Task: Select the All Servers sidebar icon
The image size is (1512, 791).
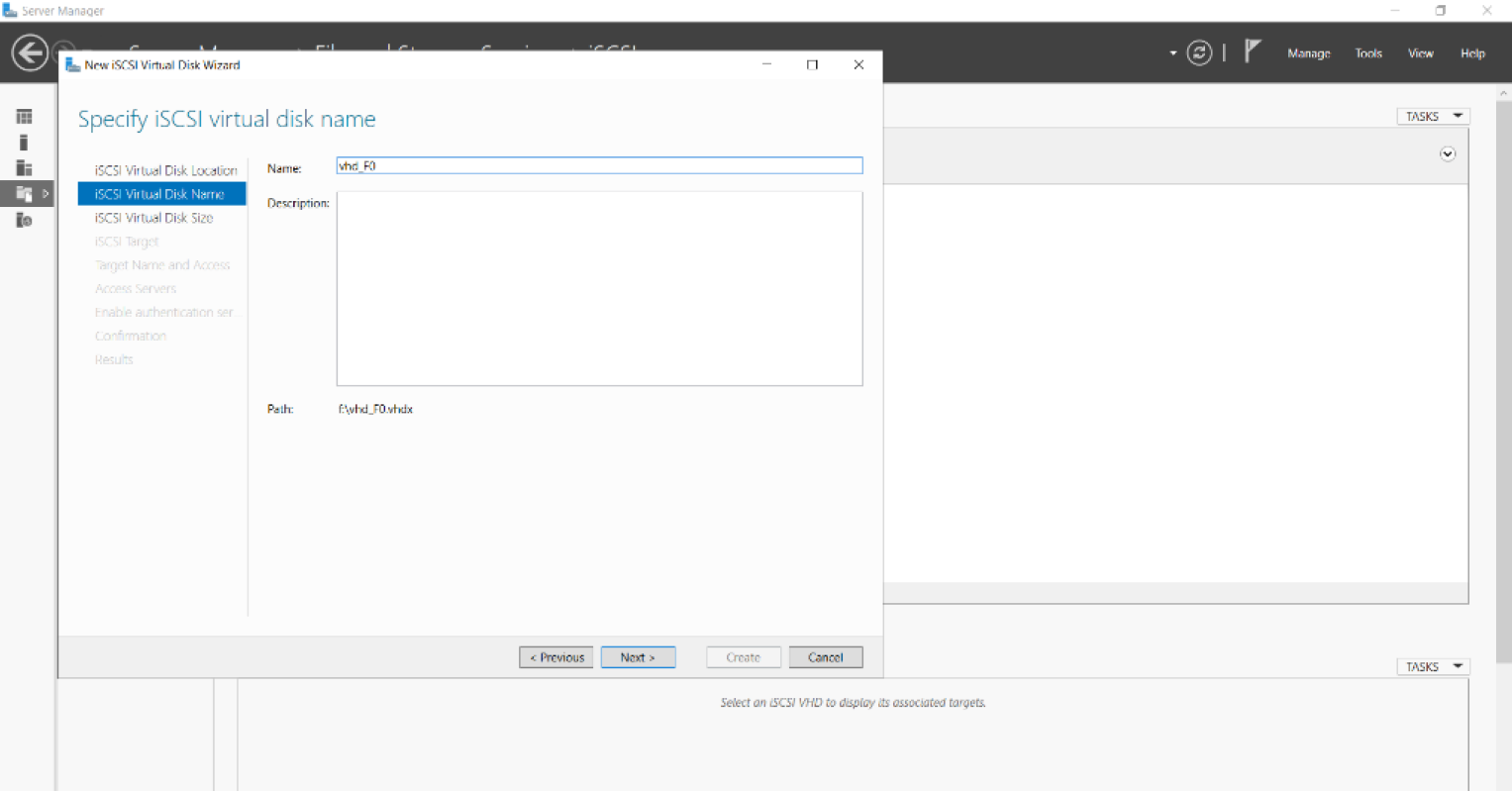Action: (x=24, y=168)
